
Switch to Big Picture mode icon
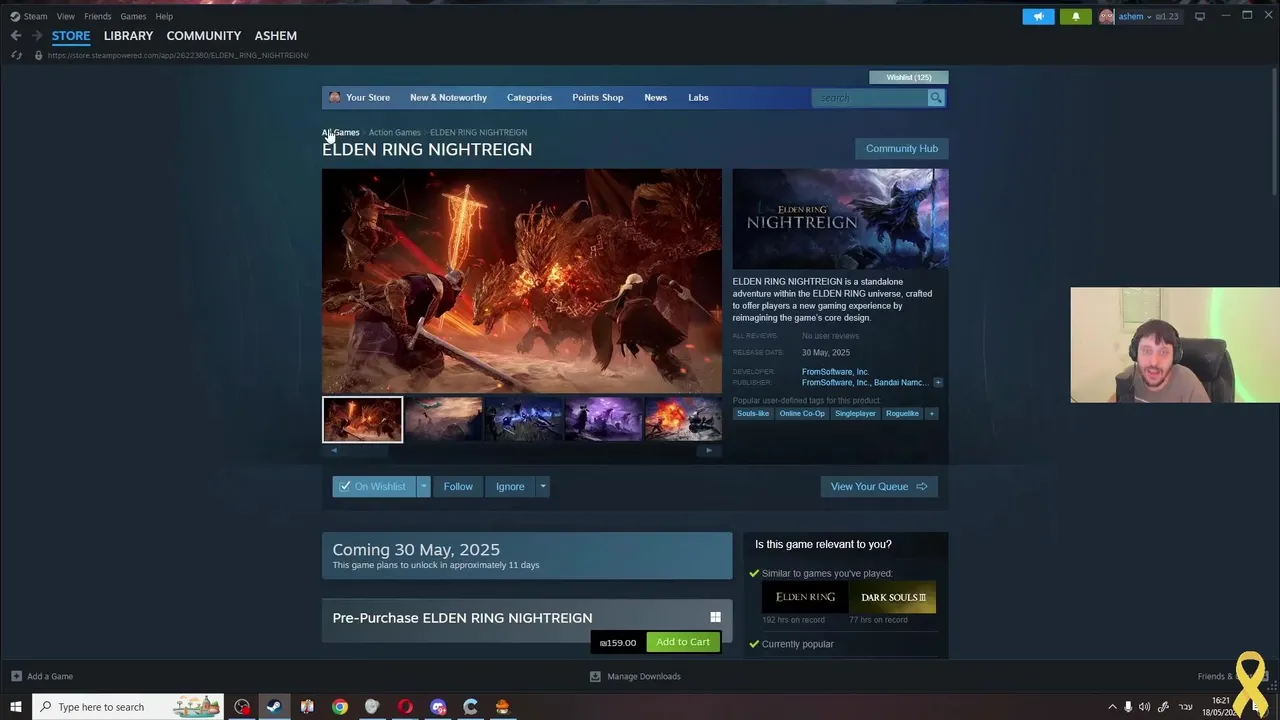pyautogui.click(x=1200, y=16)
